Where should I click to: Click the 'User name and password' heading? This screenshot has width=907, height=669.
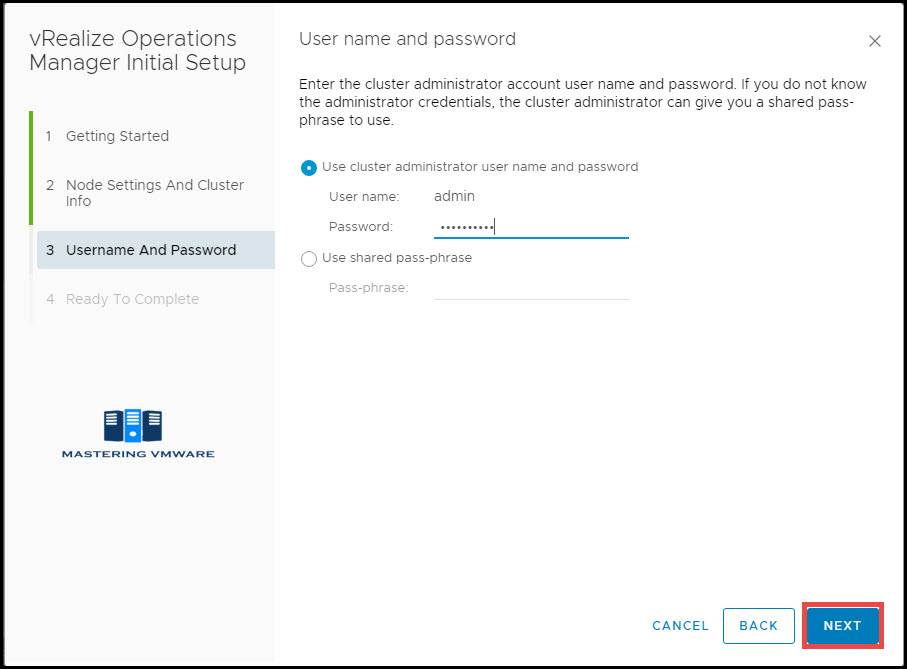click(407, 39)
